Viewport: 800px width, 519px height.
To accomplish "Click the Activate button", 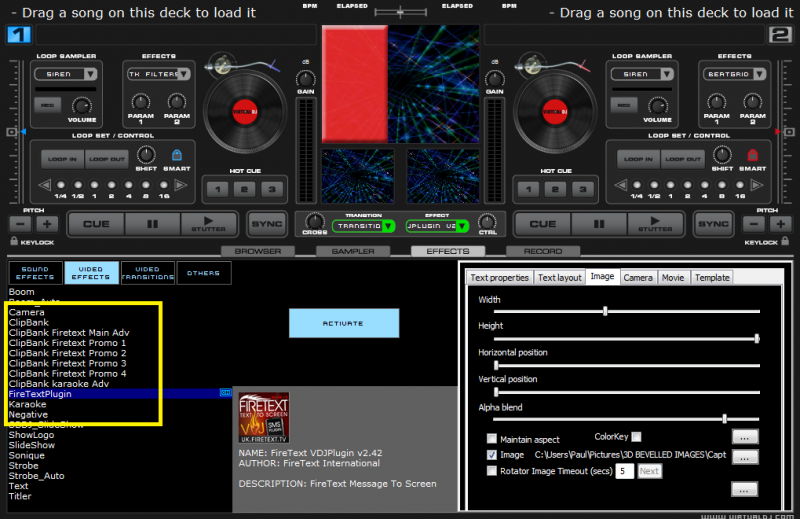I will point(344,323).
